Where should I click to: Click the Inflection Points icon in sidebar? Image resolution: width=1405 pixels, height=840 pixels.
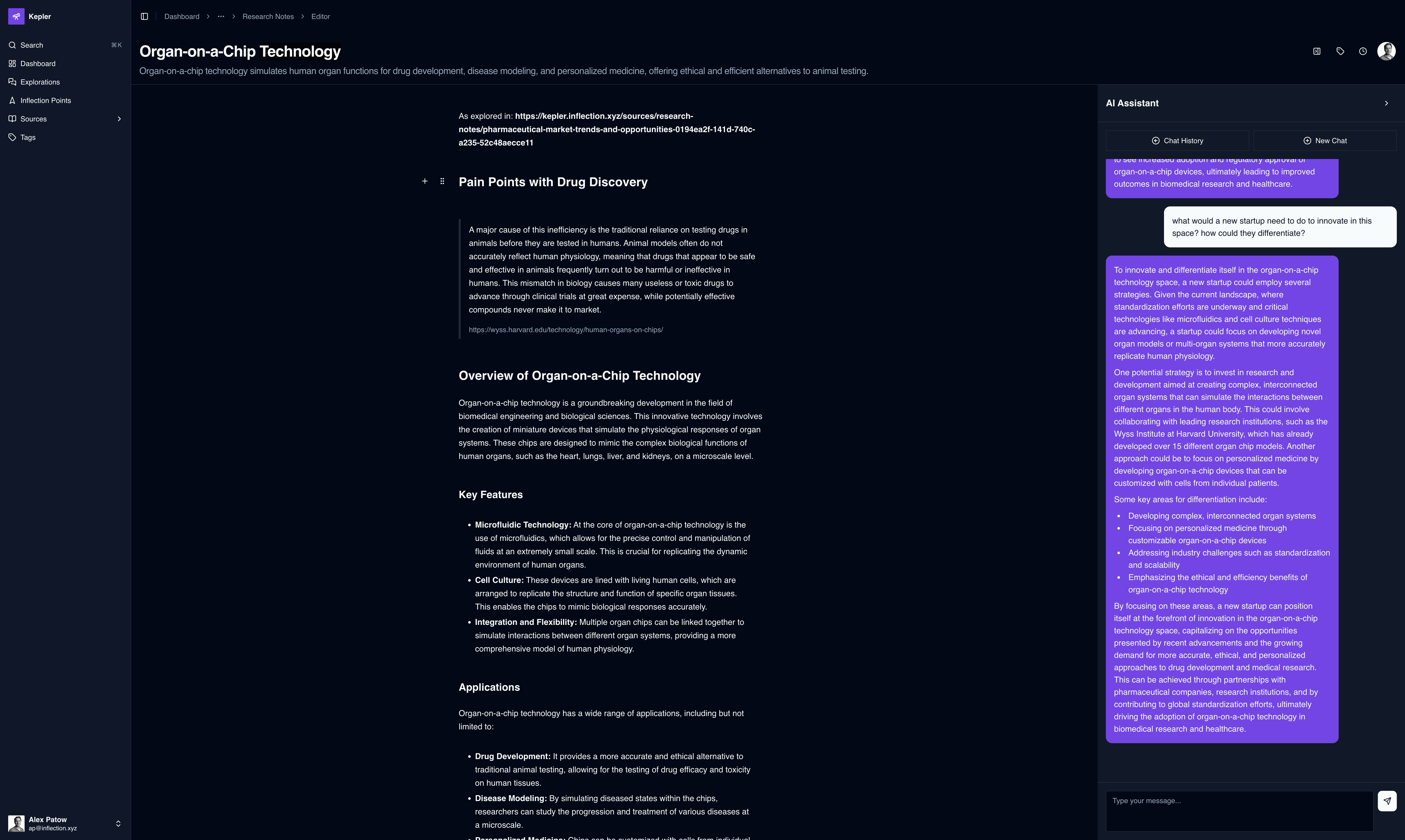(x=13, y=100)
